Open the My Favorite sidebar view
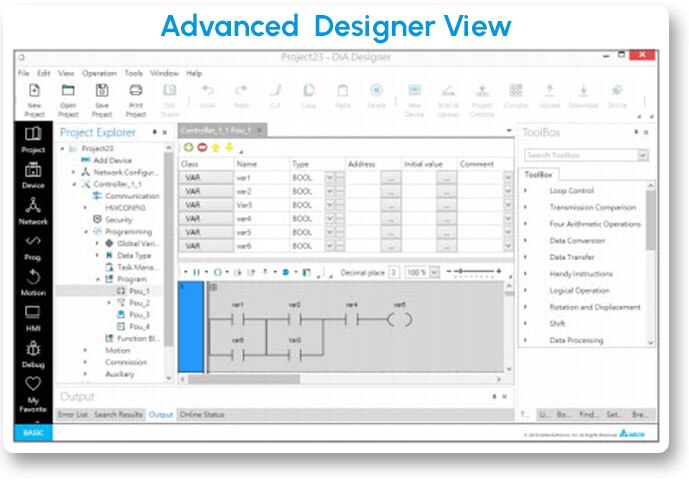The width and height of the screenshot is (689, 480). tap(33, 395)
